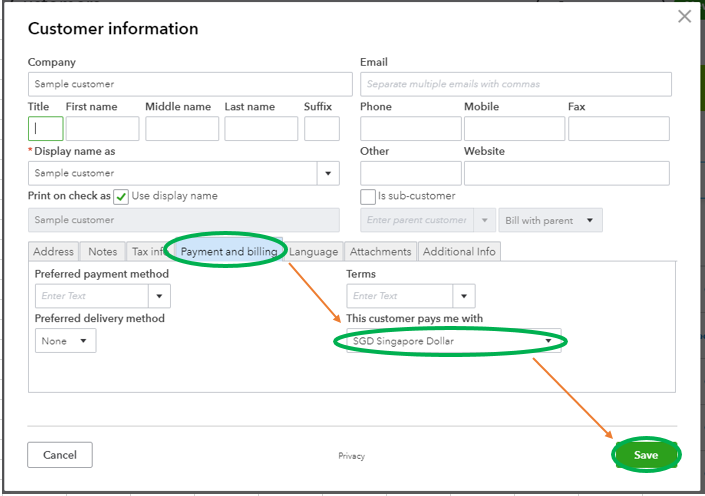The width and height of the screenshot is (705, 496).
Task: Select currency in SGD Singapore Dollar dropdown
Action: point(454,341)
